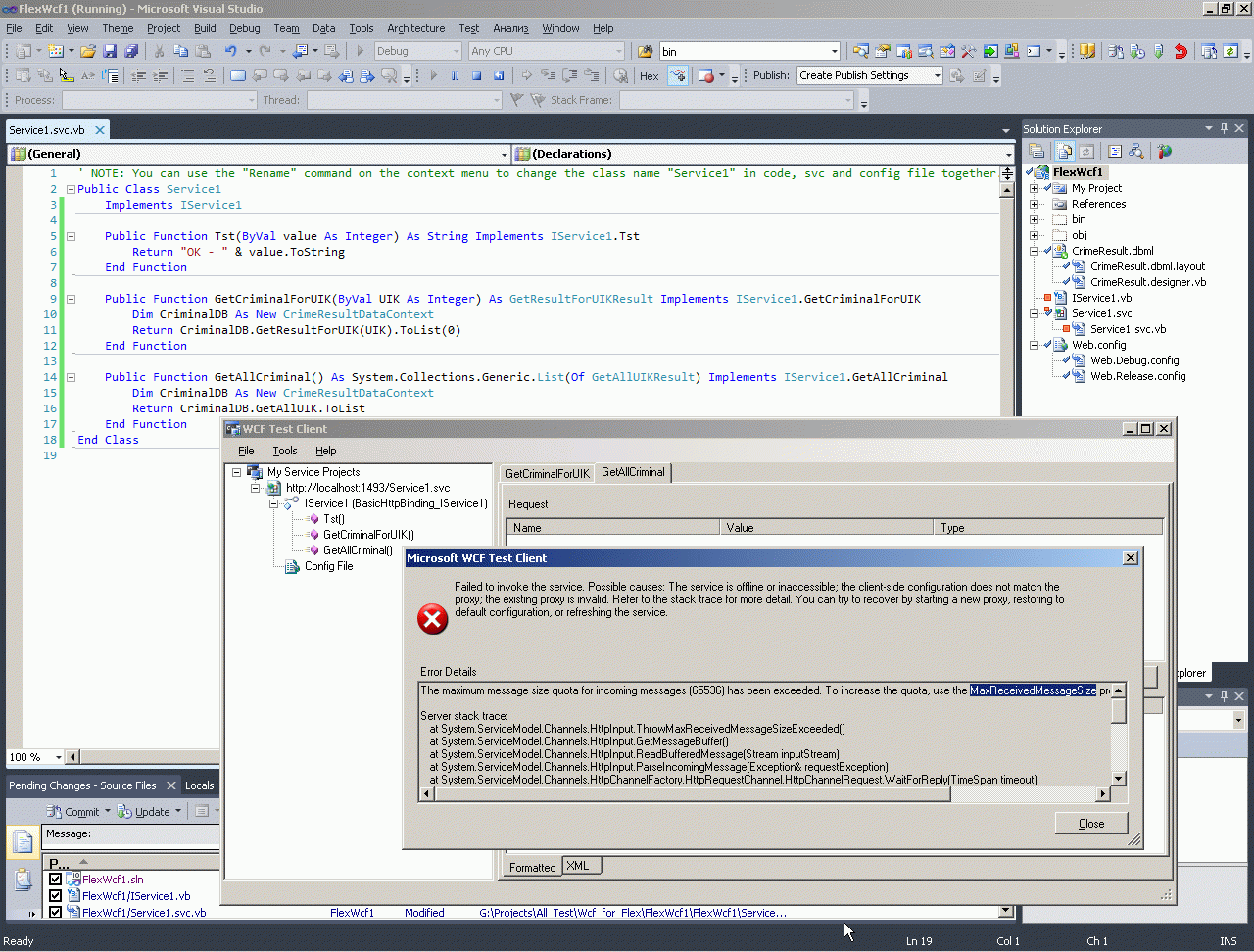Click the Open File folder icon
Viewport: 1254px width, 952px height.
click(x=88, y=51)
